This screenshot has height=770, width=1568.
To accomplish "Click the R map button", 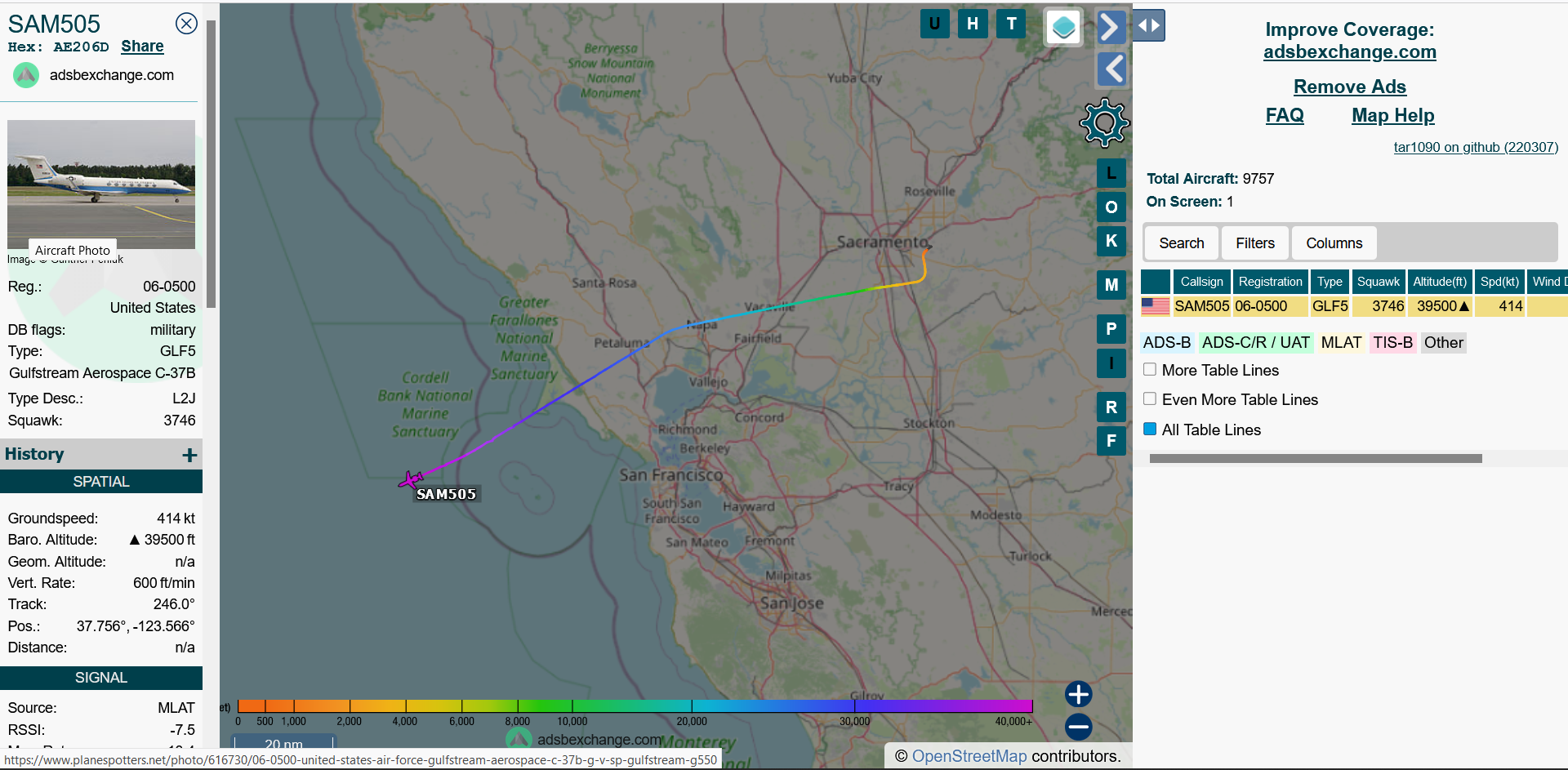I will tap(1111, 407).
